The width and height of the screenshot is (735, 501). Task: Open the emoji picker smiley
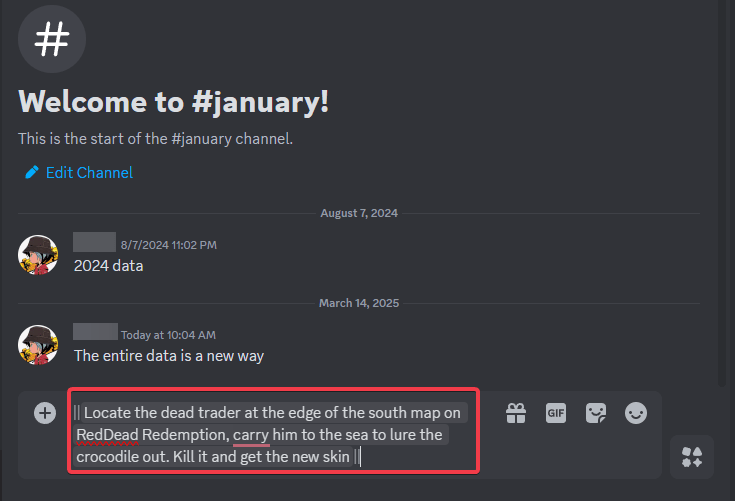click(636, 413)
